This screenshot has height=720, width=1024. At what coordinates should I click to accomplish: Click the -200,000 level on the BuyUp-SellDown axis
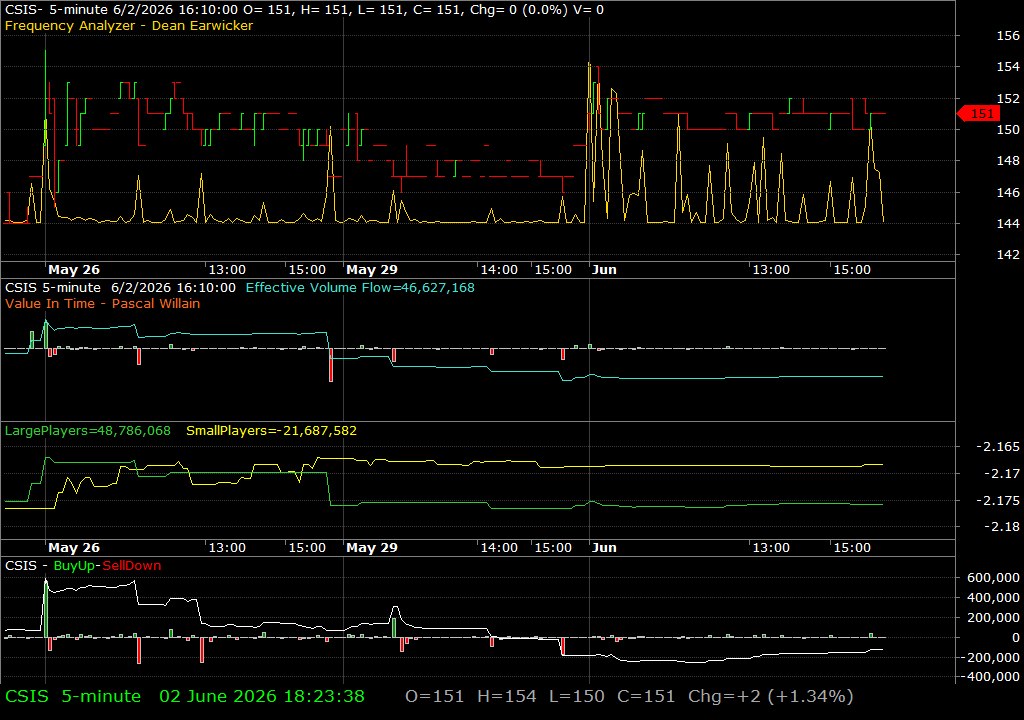click(989, 657)
